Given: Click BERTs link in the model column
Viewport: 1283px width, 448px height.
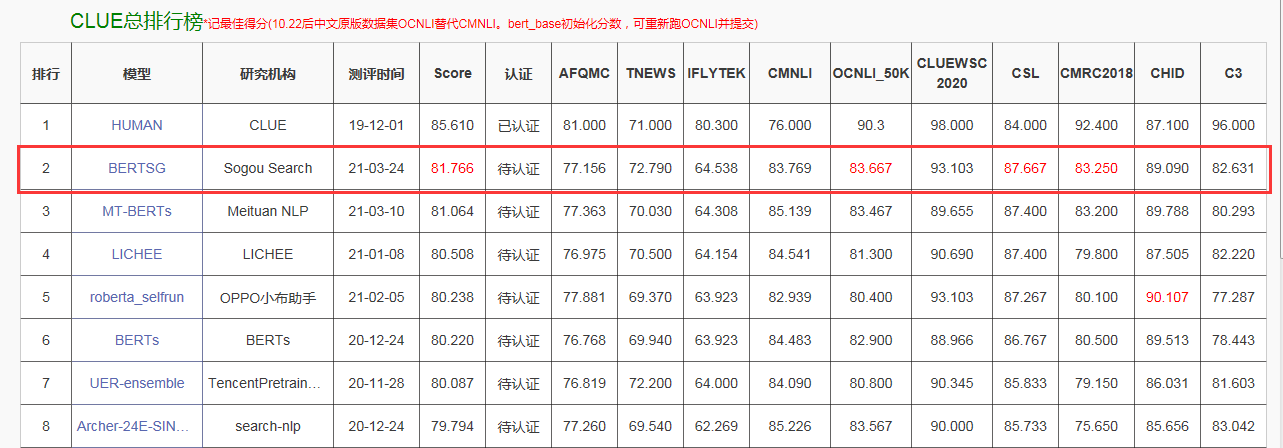Looking at the screenshot, I should 137,340.
